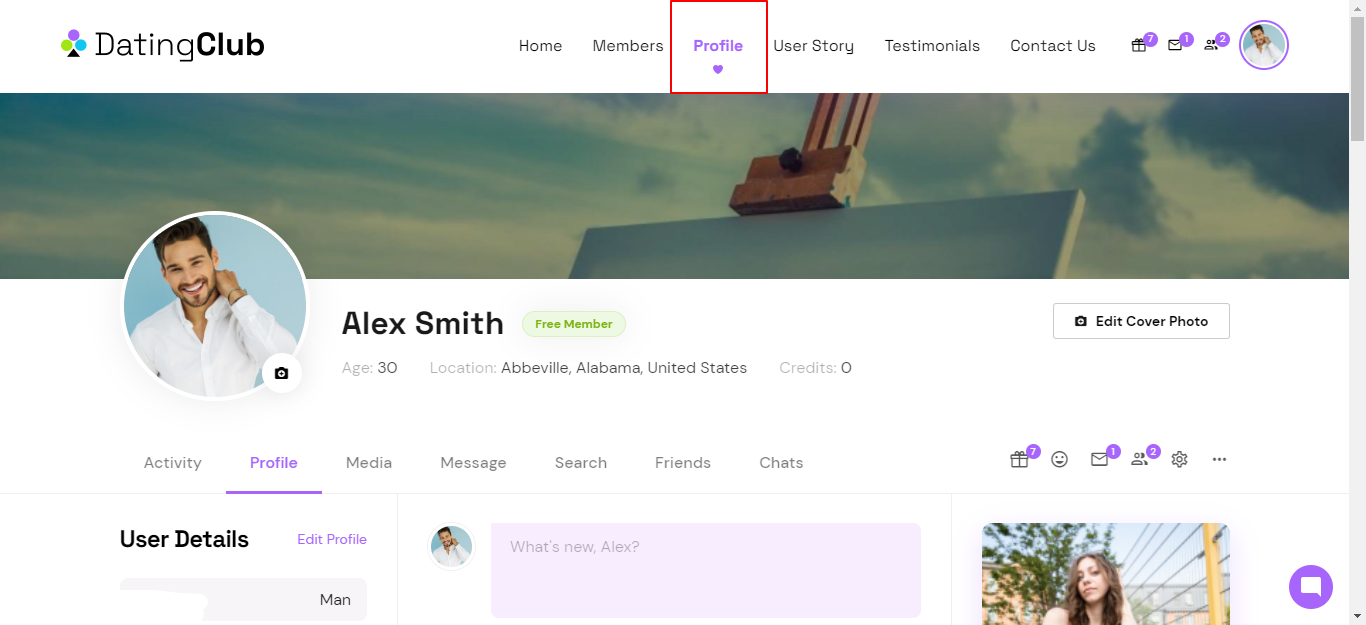
Task: Open friends icon in profile tab row
Action: point(1139,460)
